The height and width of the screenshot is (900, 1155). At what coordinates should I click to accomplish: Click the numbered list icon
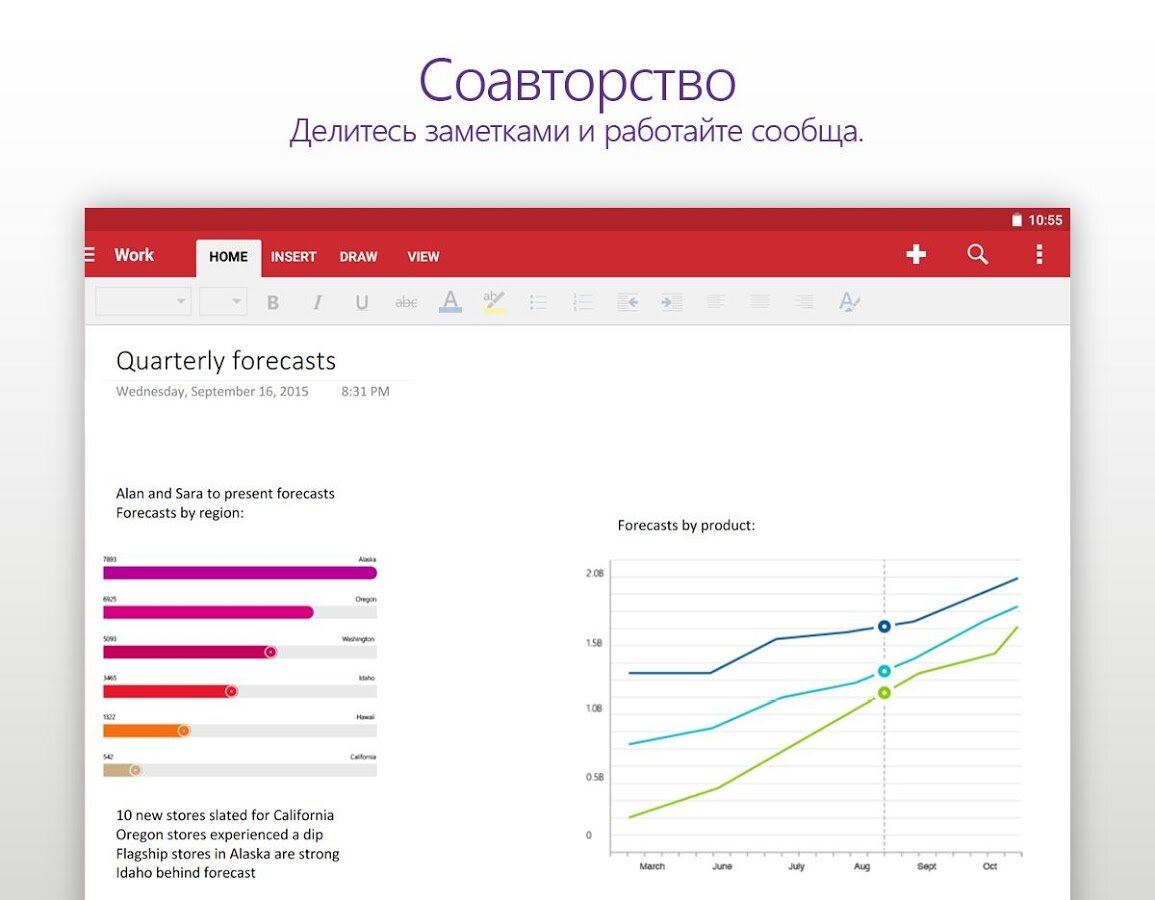coord(582,301)
